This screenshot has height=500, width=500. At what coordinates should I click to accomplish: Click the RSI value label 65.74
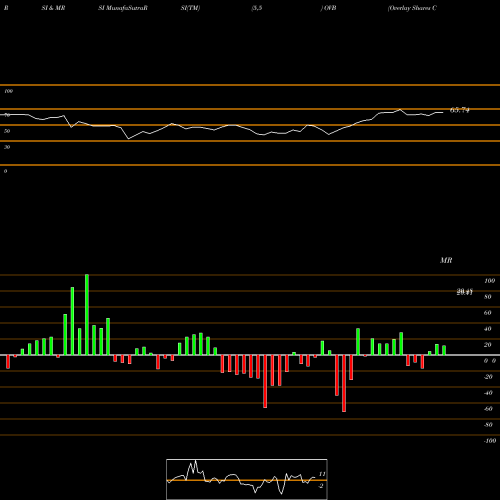460,110
